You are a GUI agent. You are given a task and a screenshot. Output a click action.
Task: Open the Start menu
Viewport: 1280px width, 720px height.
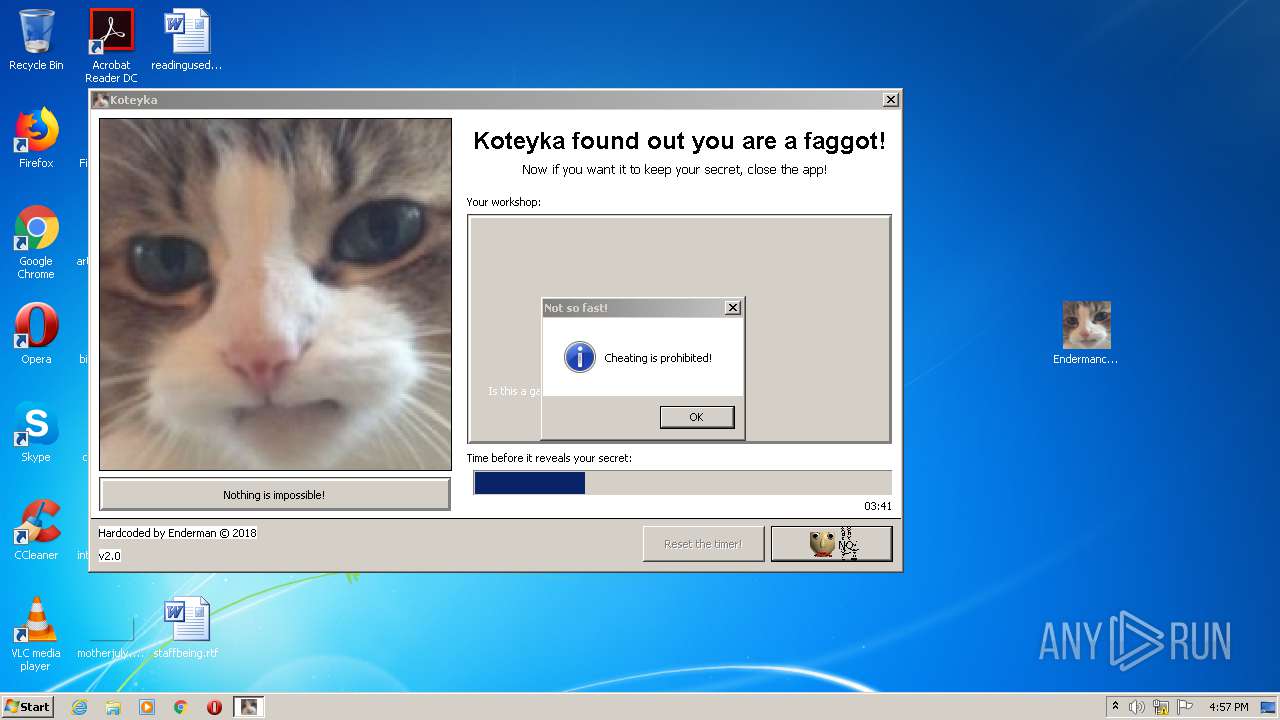[27, 706]
